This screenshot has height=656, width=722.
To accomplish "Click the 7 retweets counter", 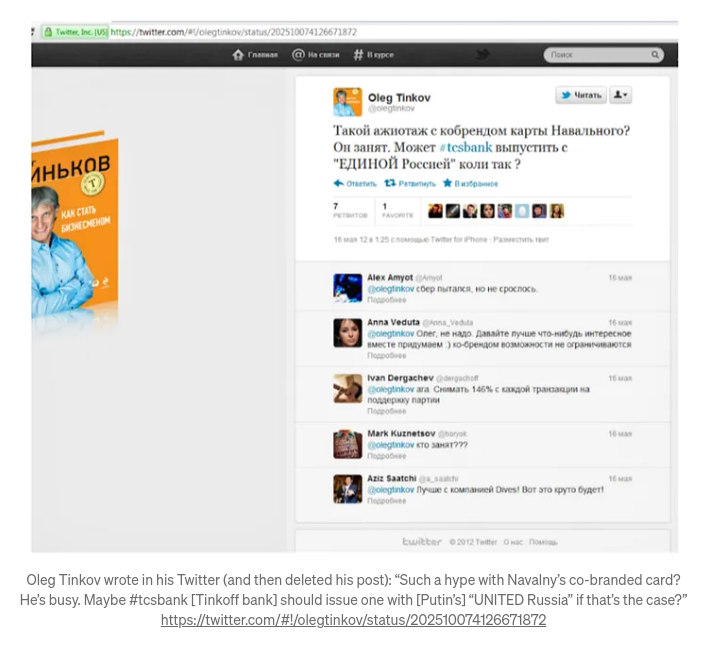I will pyautogui.click(x=350, y=210).
